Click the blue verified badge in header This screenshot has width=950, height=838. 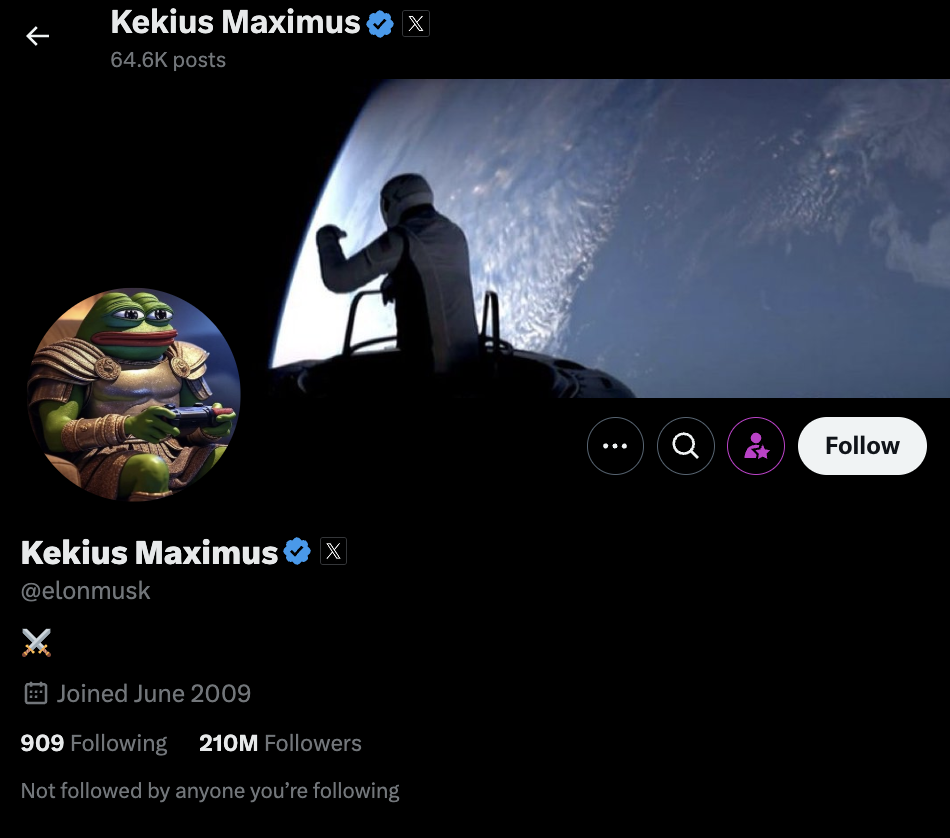380,24
